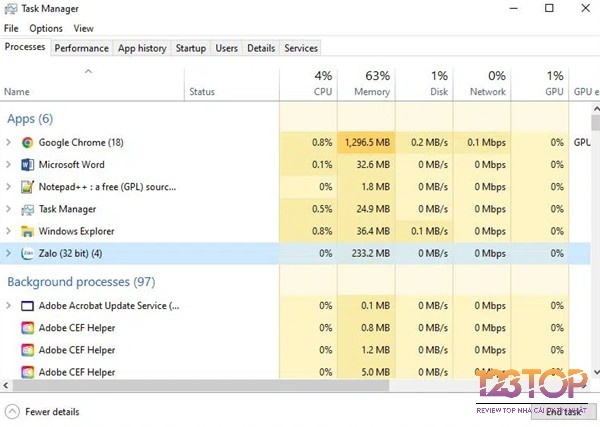Screen dimensions: 600x427
Task: Sort processes by Network column
Action: coord(482,84)
